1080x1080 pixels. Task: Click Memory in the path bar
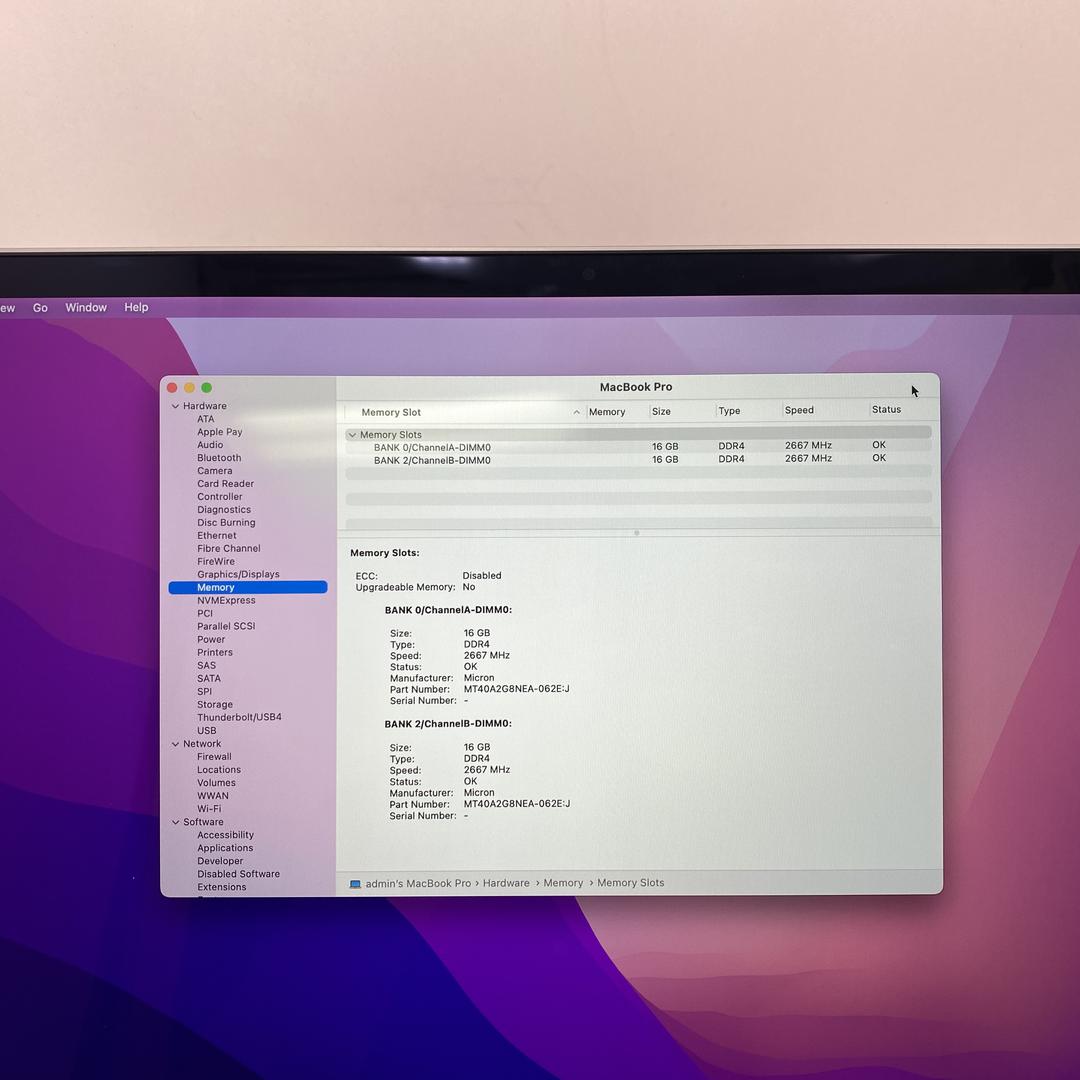pyautogui.click(x=563, y=883)
